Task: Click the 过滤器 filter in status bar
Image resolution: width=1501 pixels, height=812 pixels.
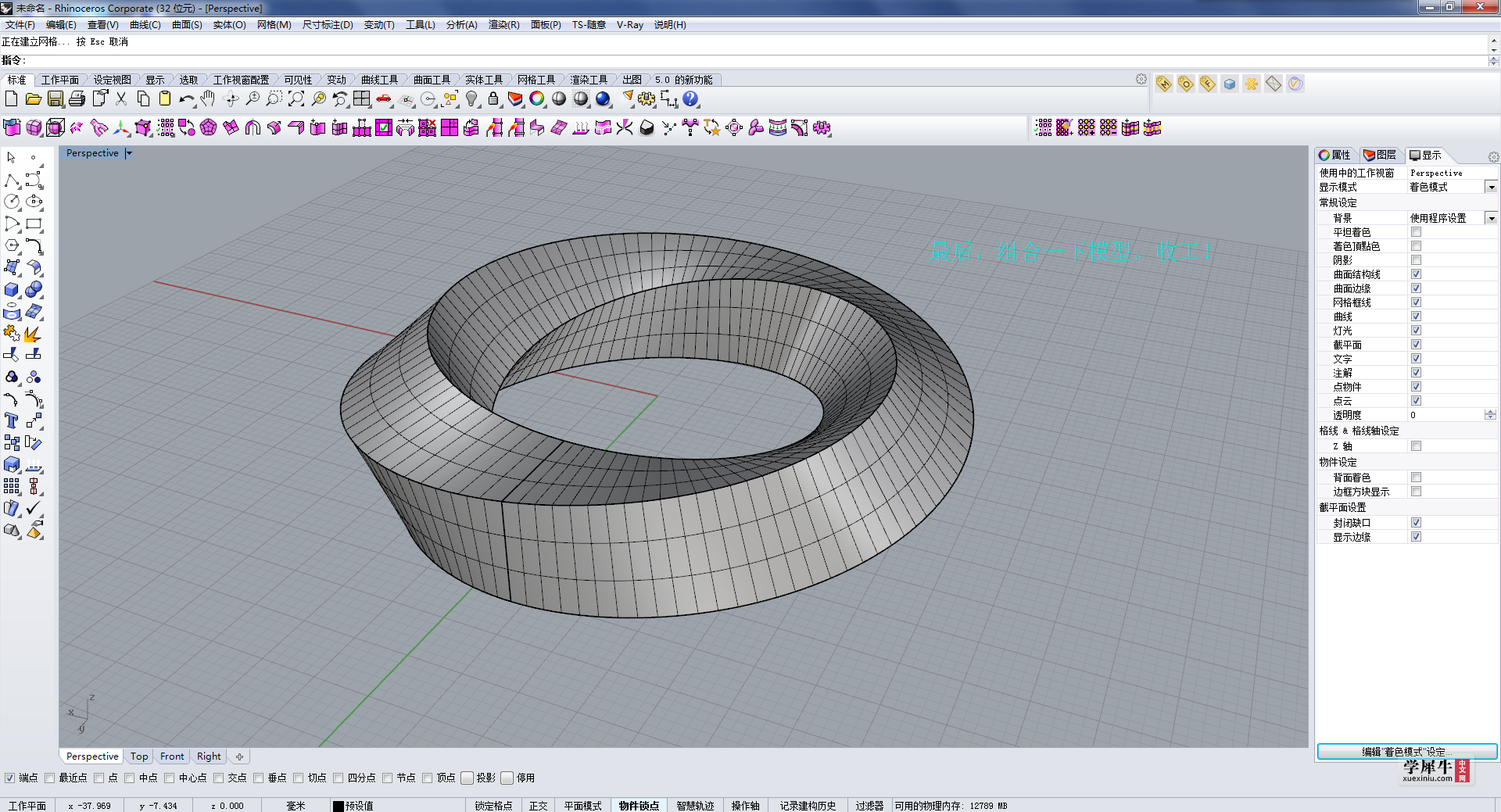Action: point(869,806)
